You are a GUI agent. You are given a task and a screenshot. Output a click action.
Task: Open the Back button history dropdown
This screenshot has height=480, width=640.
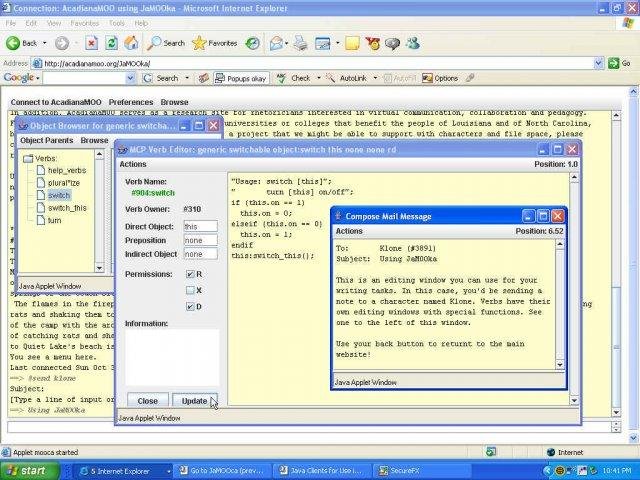pos(44,43)
